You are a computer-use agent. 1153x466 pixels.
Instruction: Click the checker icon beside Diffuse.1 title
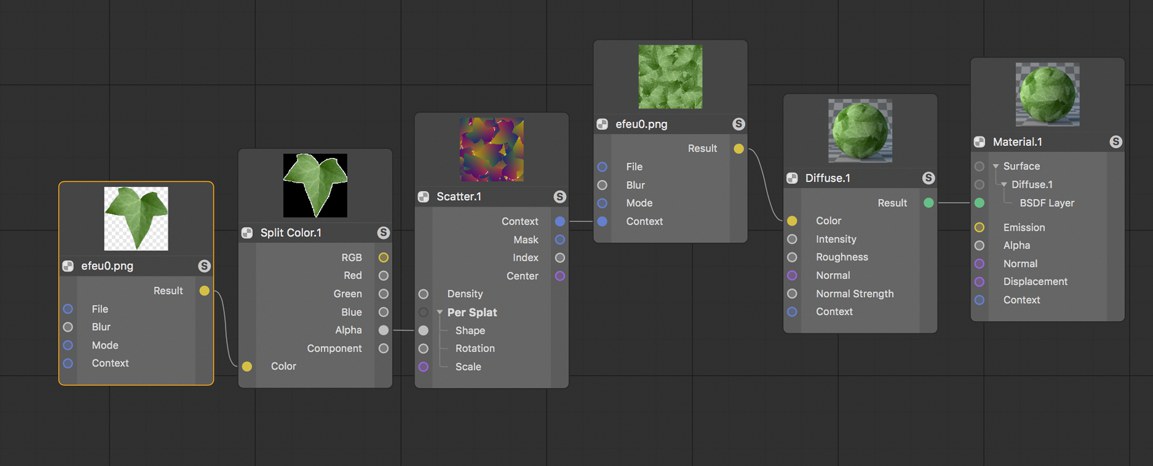792,178
